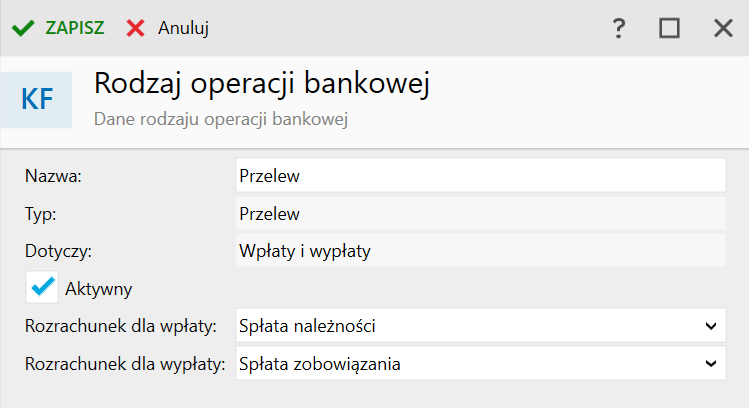Screen dimensions: 749x408
Task: Maximize the dialog window
Action: click(x=669, y=28)
